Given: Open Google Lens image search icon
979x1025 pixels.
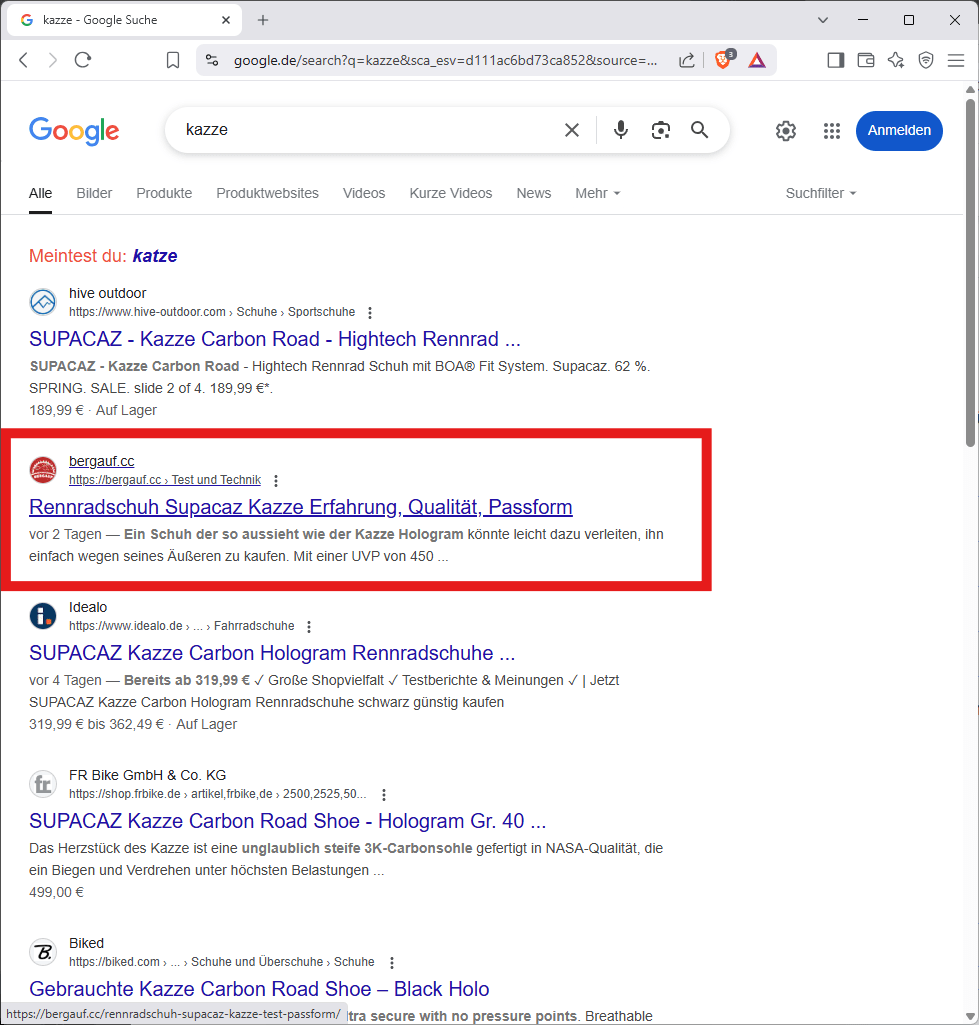Looking at the screenshot, I should coord(660,130).
